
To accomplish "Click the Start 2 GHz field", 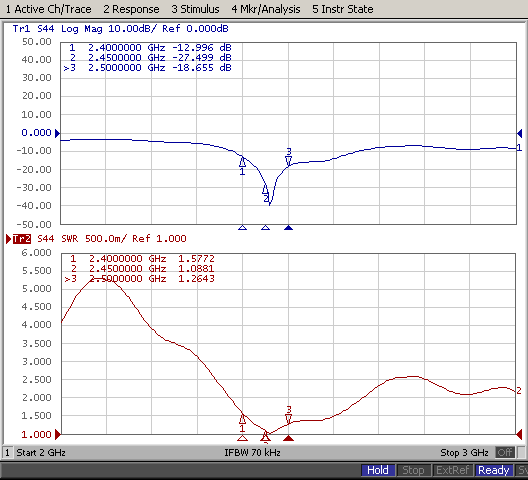I will click(41, 452).
